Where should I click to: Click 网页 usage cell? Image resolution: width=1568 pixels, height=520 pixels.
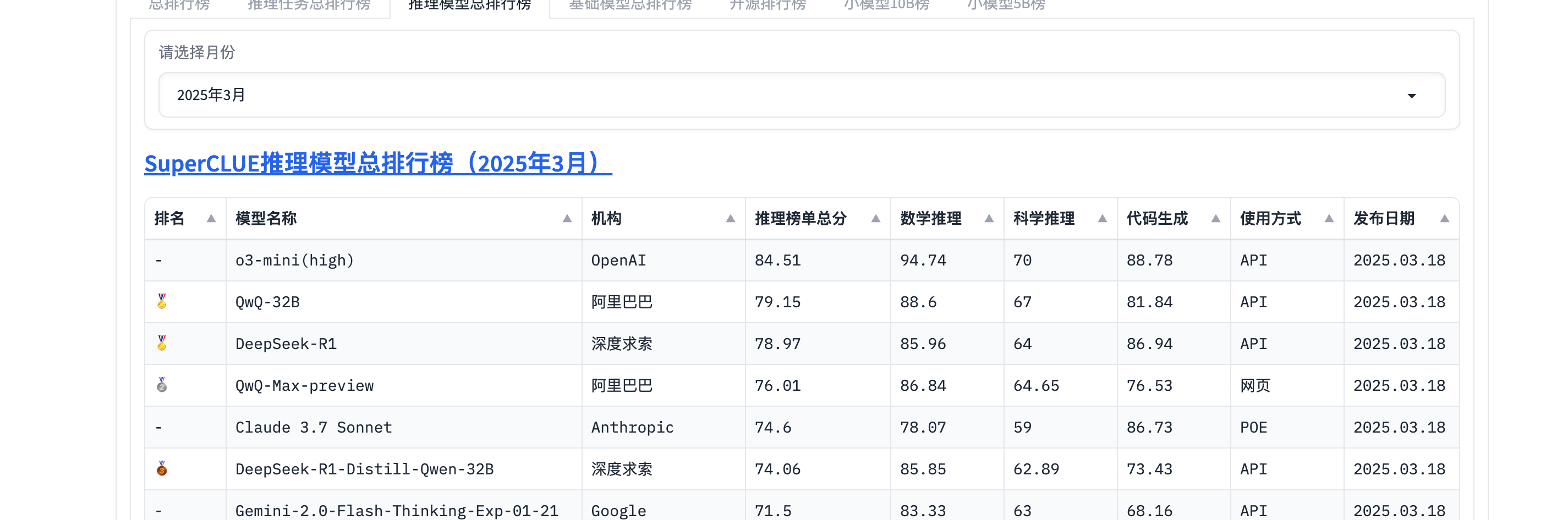pos(1287,385)
